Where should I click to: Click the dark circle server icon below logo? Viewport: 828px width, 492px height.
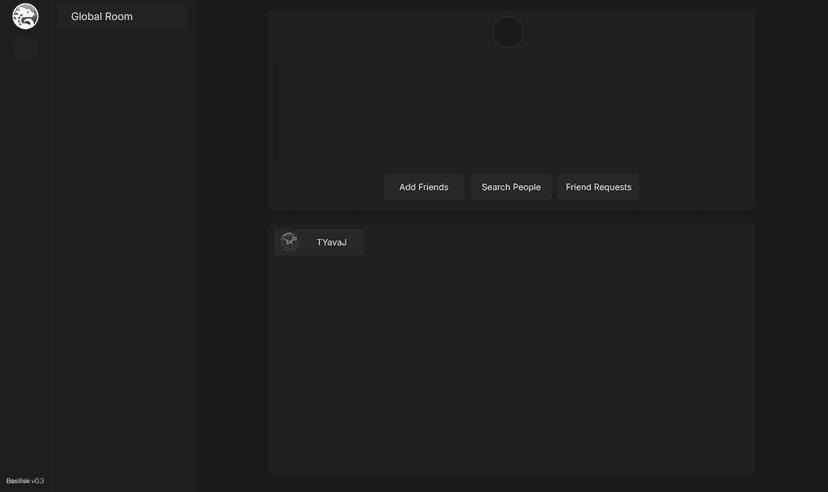(25, 49)
